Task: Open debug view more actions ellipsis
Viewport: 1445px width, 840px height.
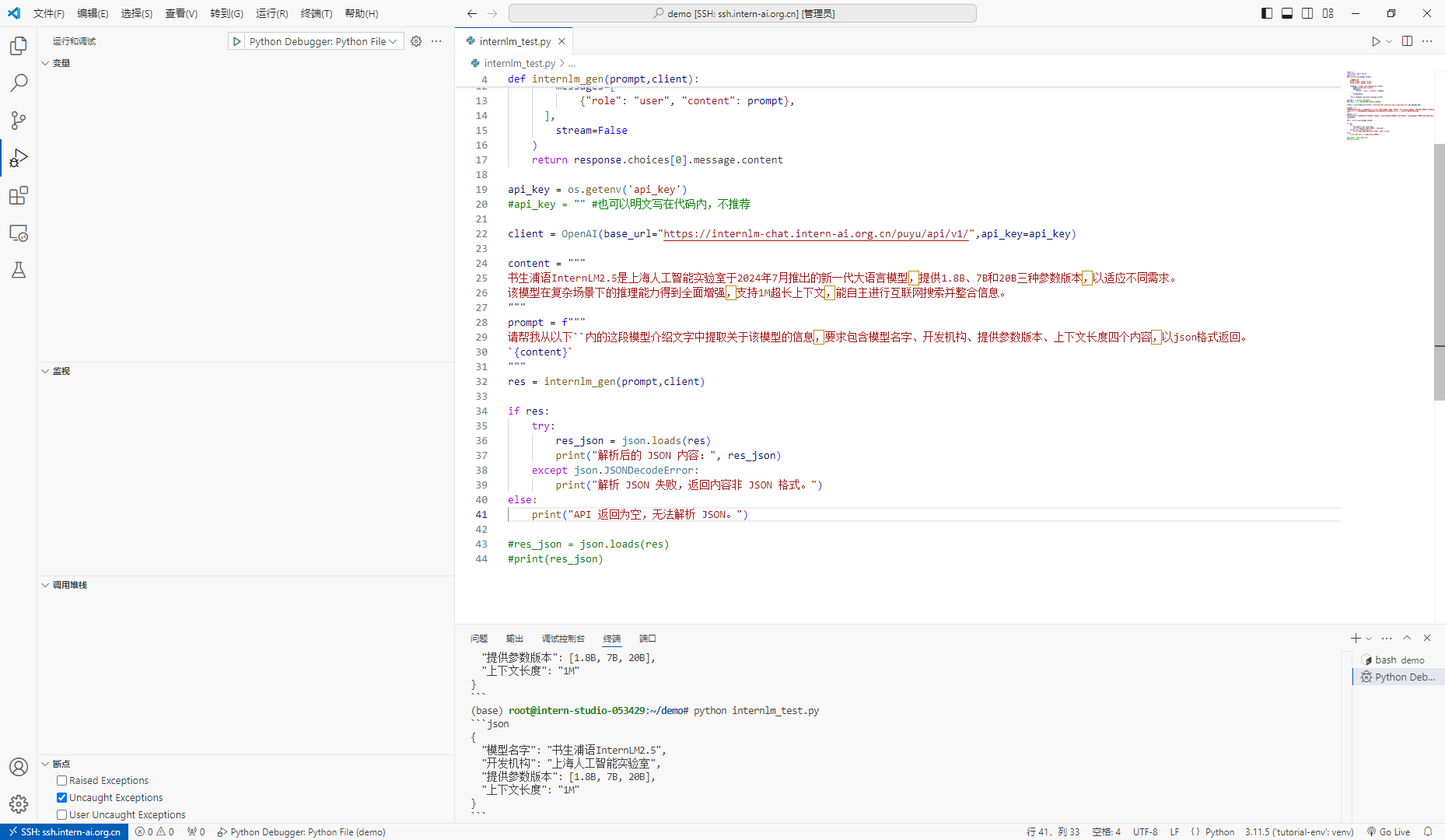Action: [x=436, y=41]
